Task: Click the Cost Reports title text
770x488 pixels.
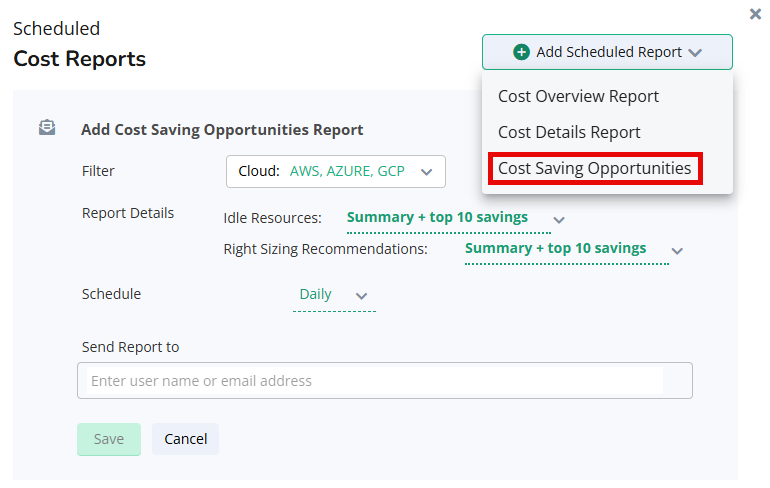Action: click(80, 59)
